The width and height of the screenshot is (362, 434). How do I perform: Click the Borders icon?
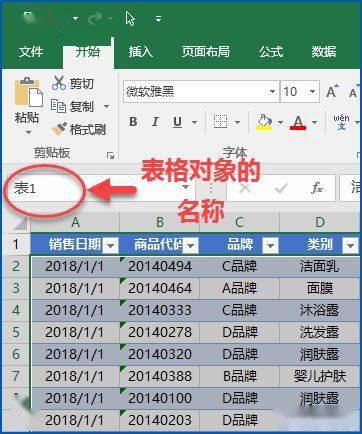[220, 122]
